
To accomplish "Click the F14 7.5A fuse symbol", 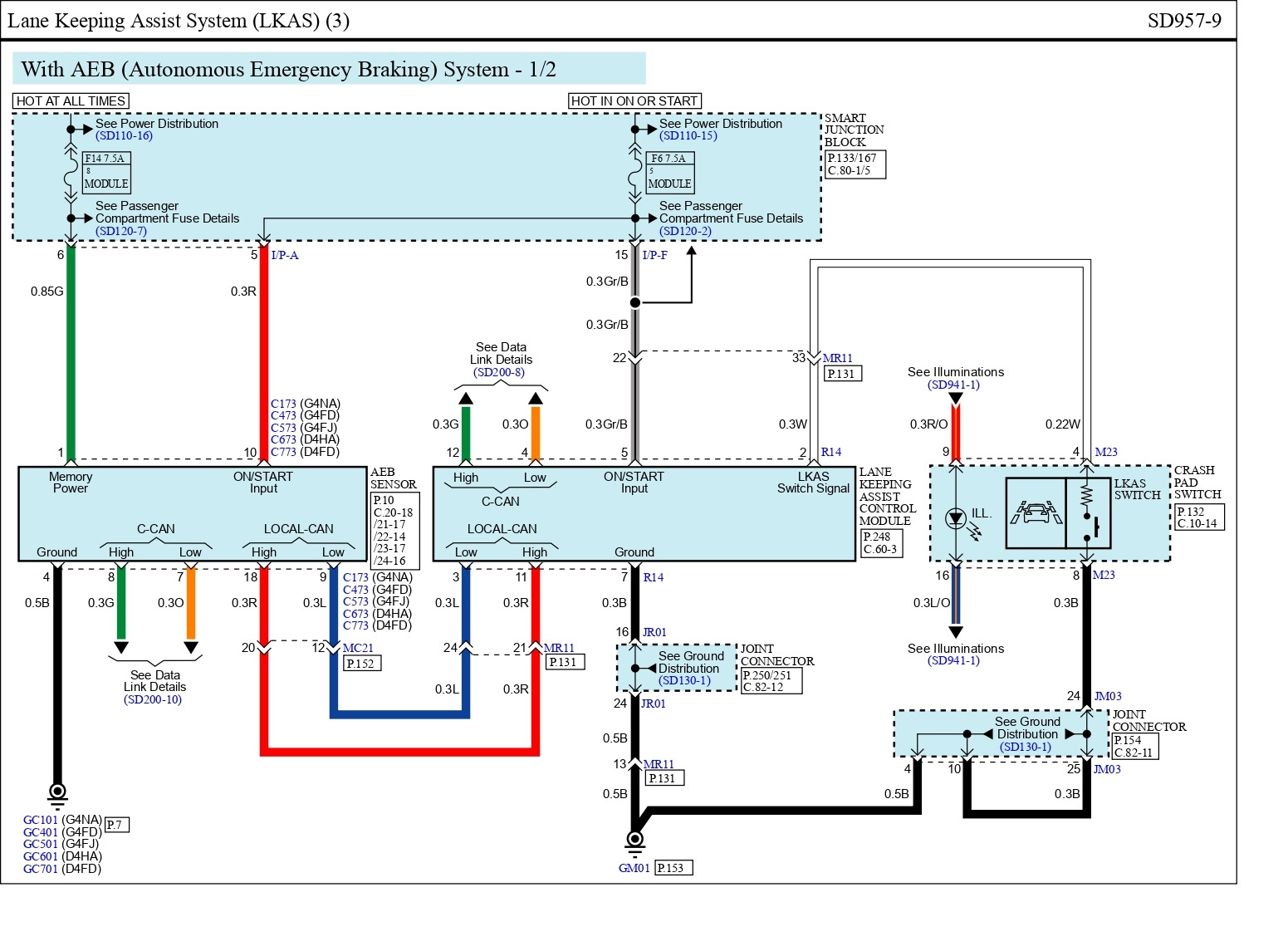I will click(71, 171).
